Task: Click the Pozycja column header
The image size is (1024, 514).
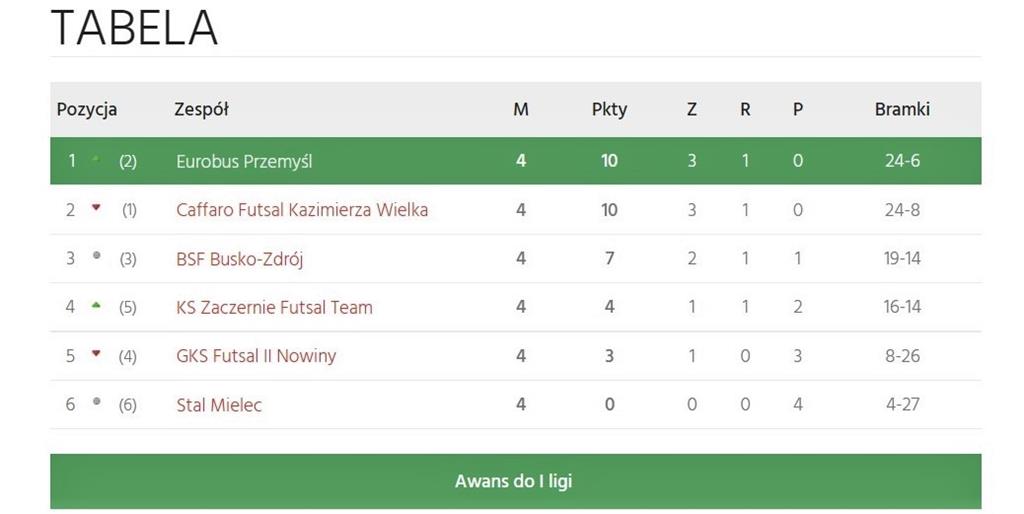Action: pos(87,110)
